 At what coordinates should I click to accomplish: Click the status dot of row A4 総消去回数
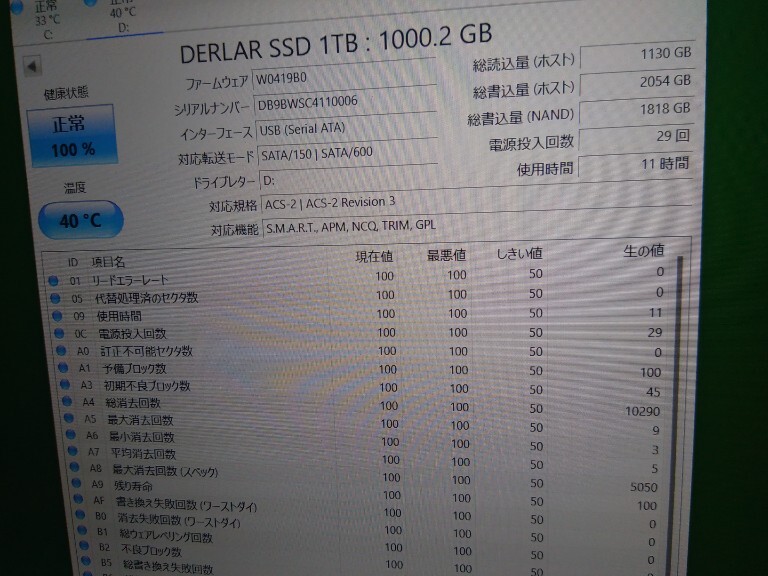click(x=67, y=402)
